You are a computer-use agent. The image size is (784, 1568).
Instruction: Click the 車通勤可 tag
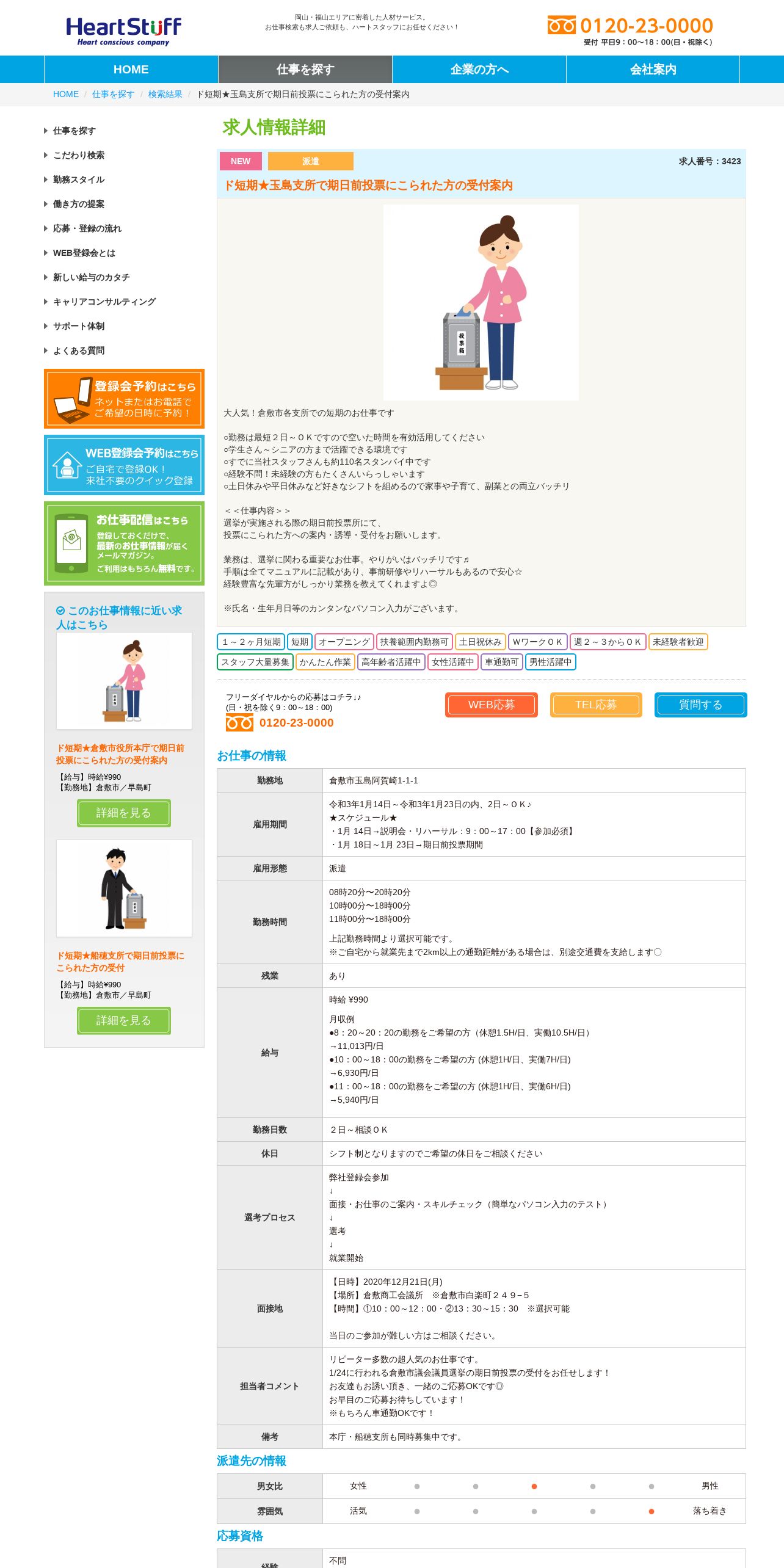point(502,662)
